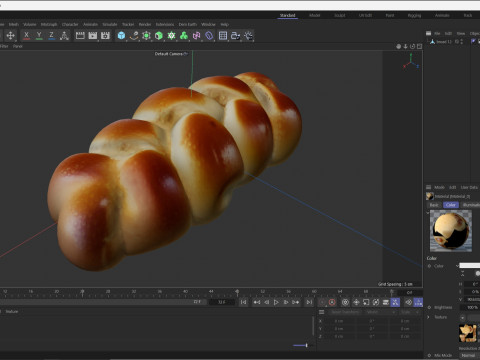Select the Color material tab
The image size is (480, 360).
[451, 205]
